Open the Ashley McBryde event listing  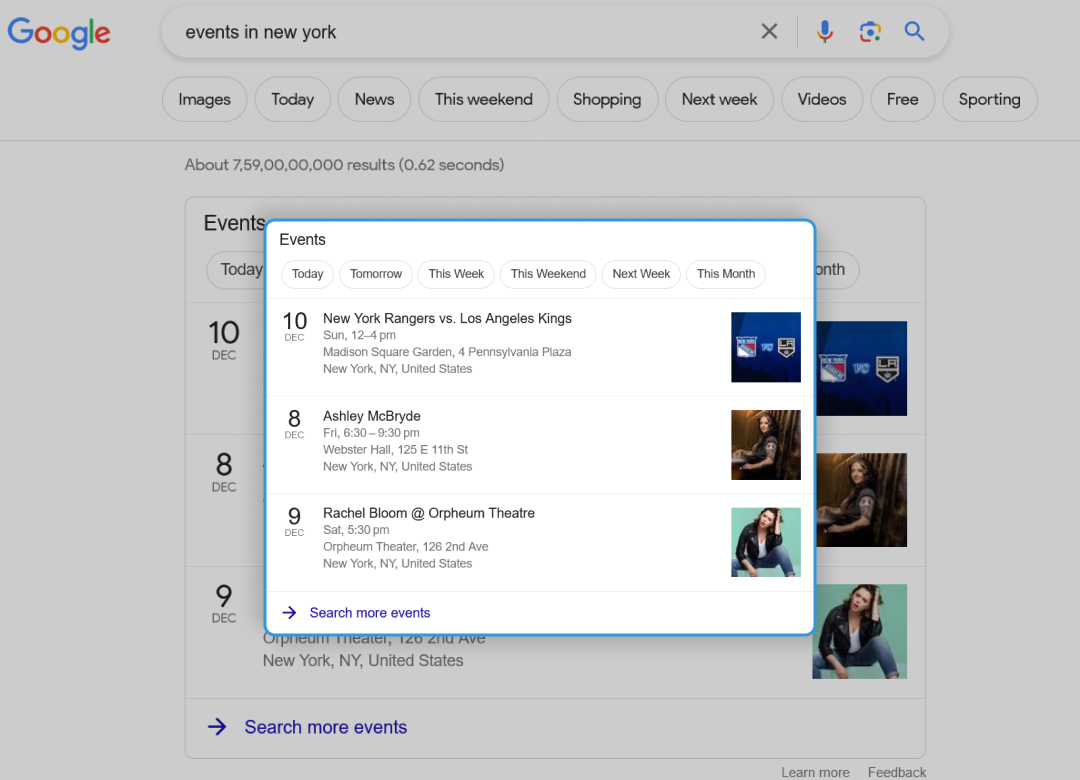[x=372, y=416]
